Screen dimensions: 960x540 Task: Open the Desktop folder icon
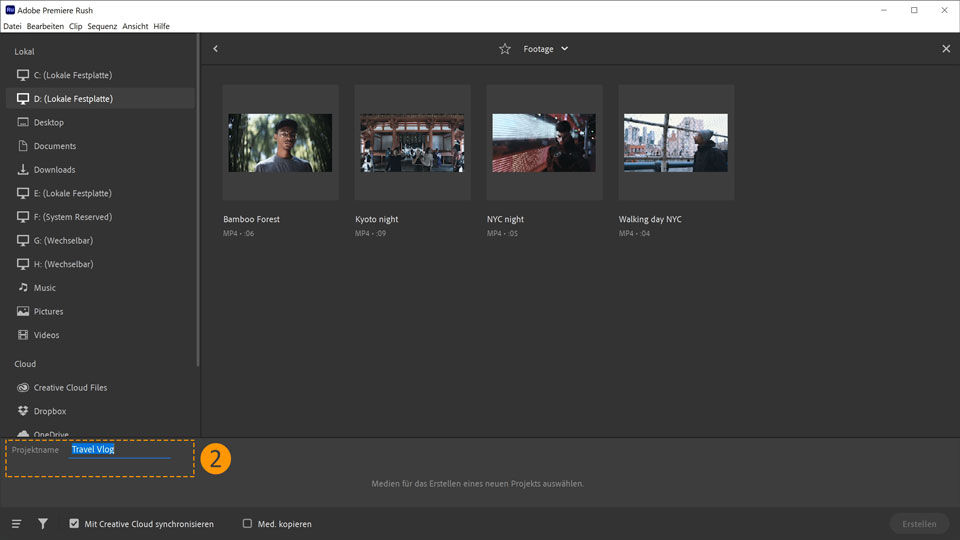(x=23, y=122)
